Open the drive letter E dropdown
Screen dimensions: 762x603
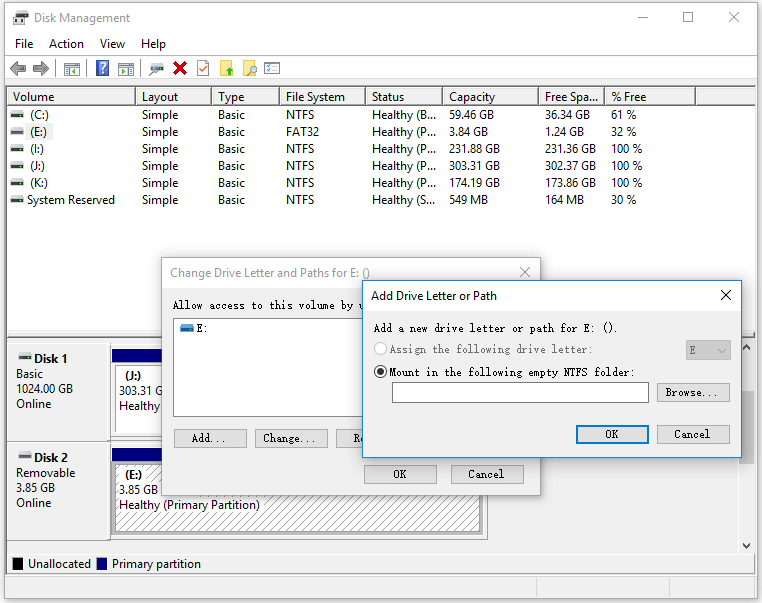point(708,350)
